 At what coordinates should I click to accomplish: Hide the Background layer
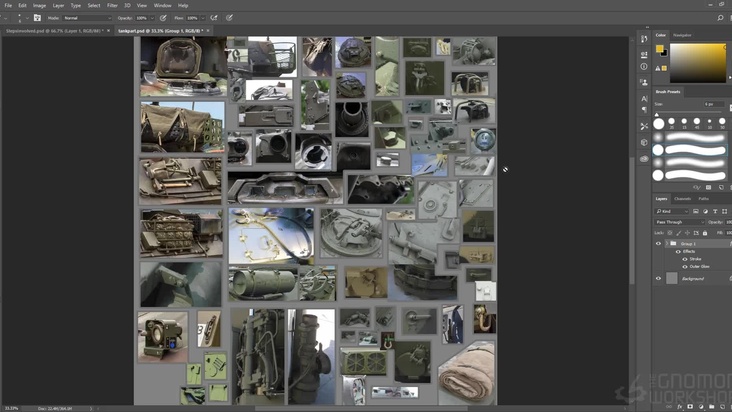pyautogui.click(x=658, y=279)
